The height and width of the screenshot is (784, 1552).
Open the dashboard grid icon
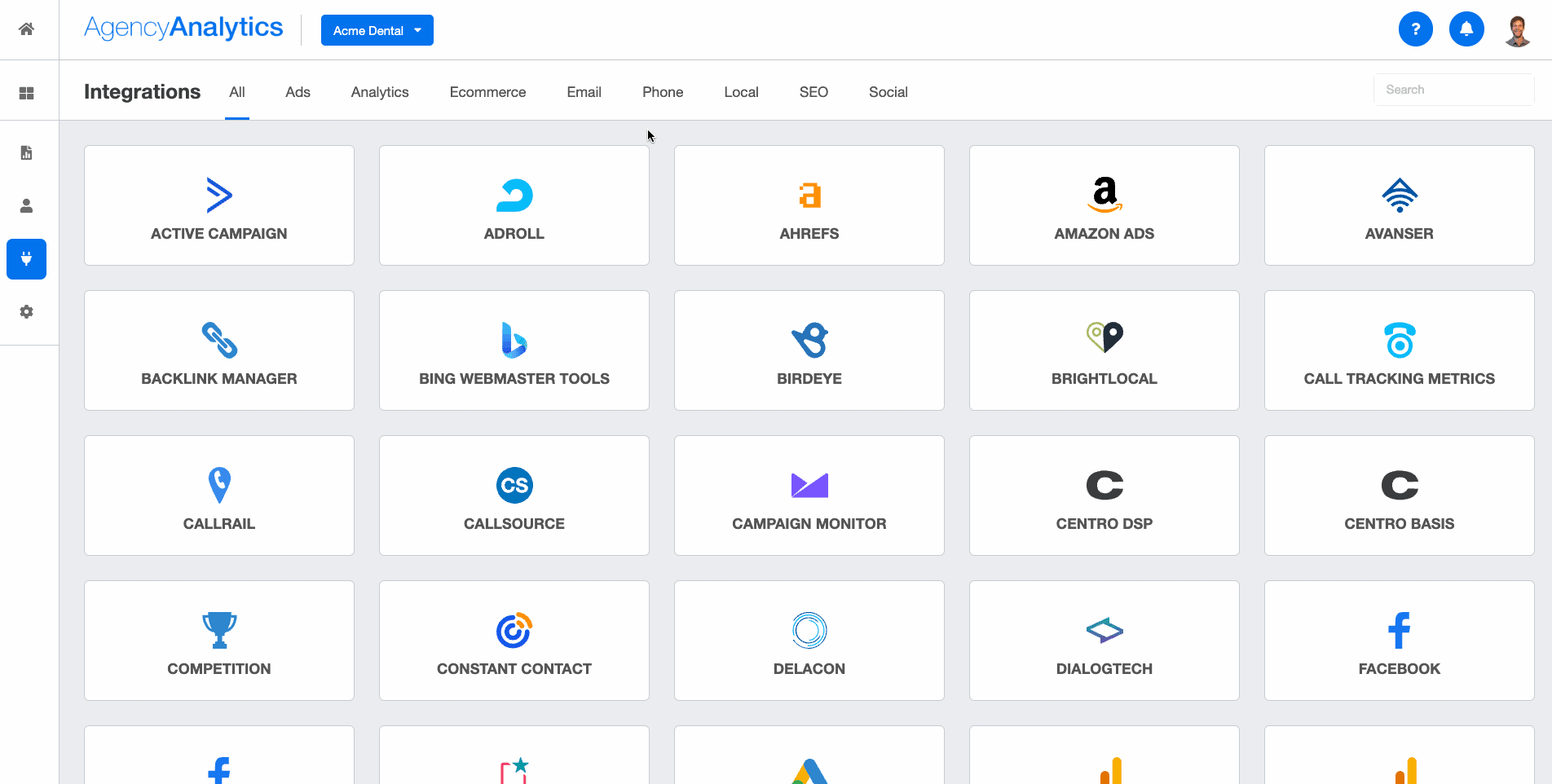point(26,93)
